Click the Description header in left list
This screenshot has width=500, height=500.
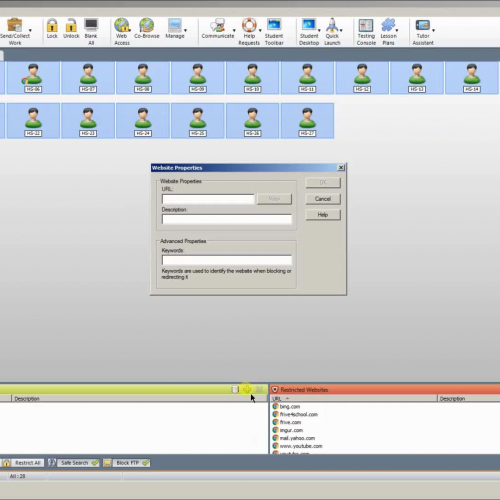(x=139, y=398)
